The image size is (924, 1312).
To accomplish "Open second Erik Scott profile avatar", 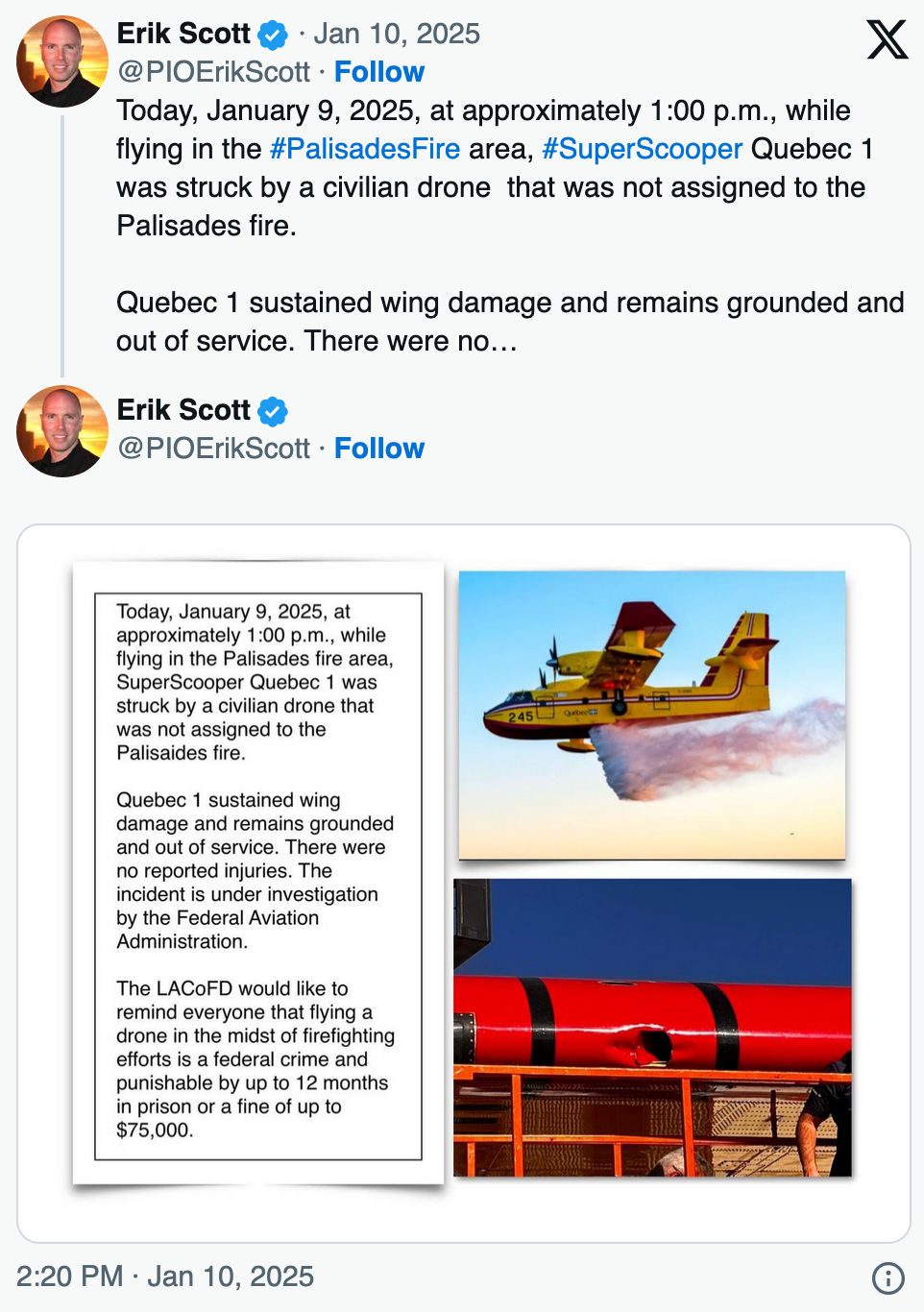I will point(62,431).
